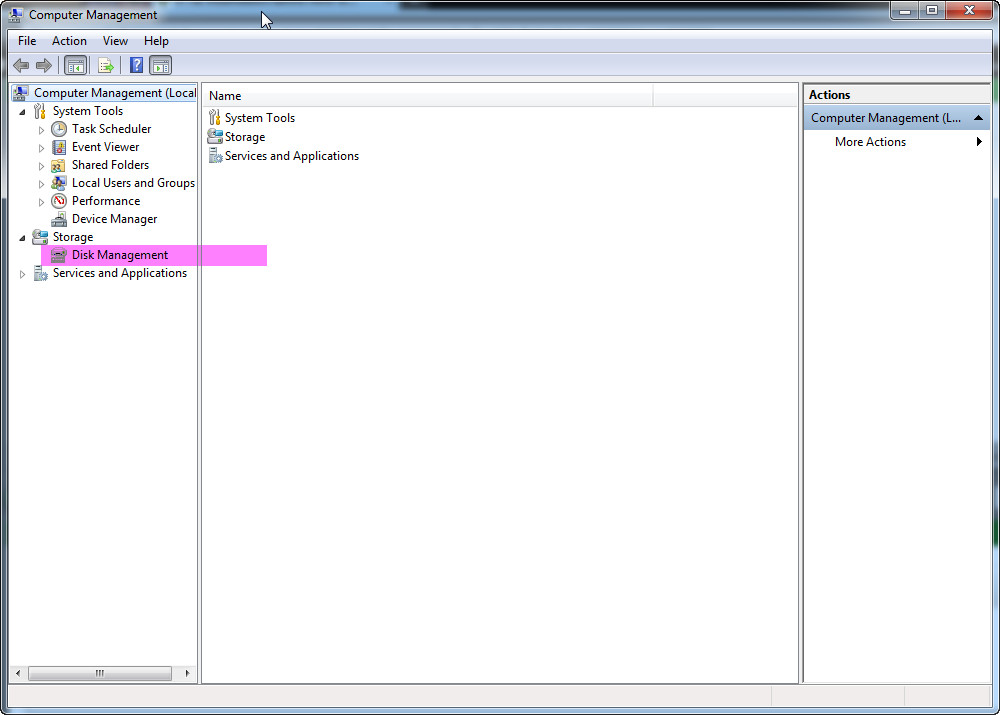Click the Storage icon in the tree

(x=40, y=237)
